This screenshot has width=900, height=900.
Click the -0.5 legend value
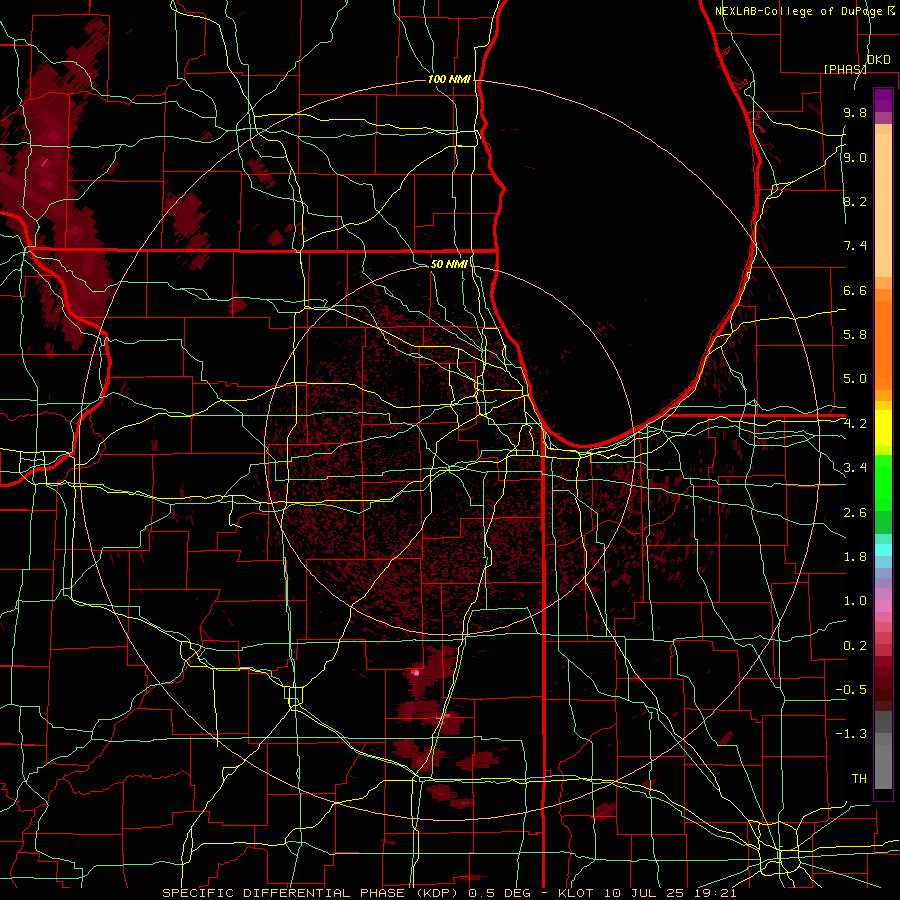click(851, 689)
